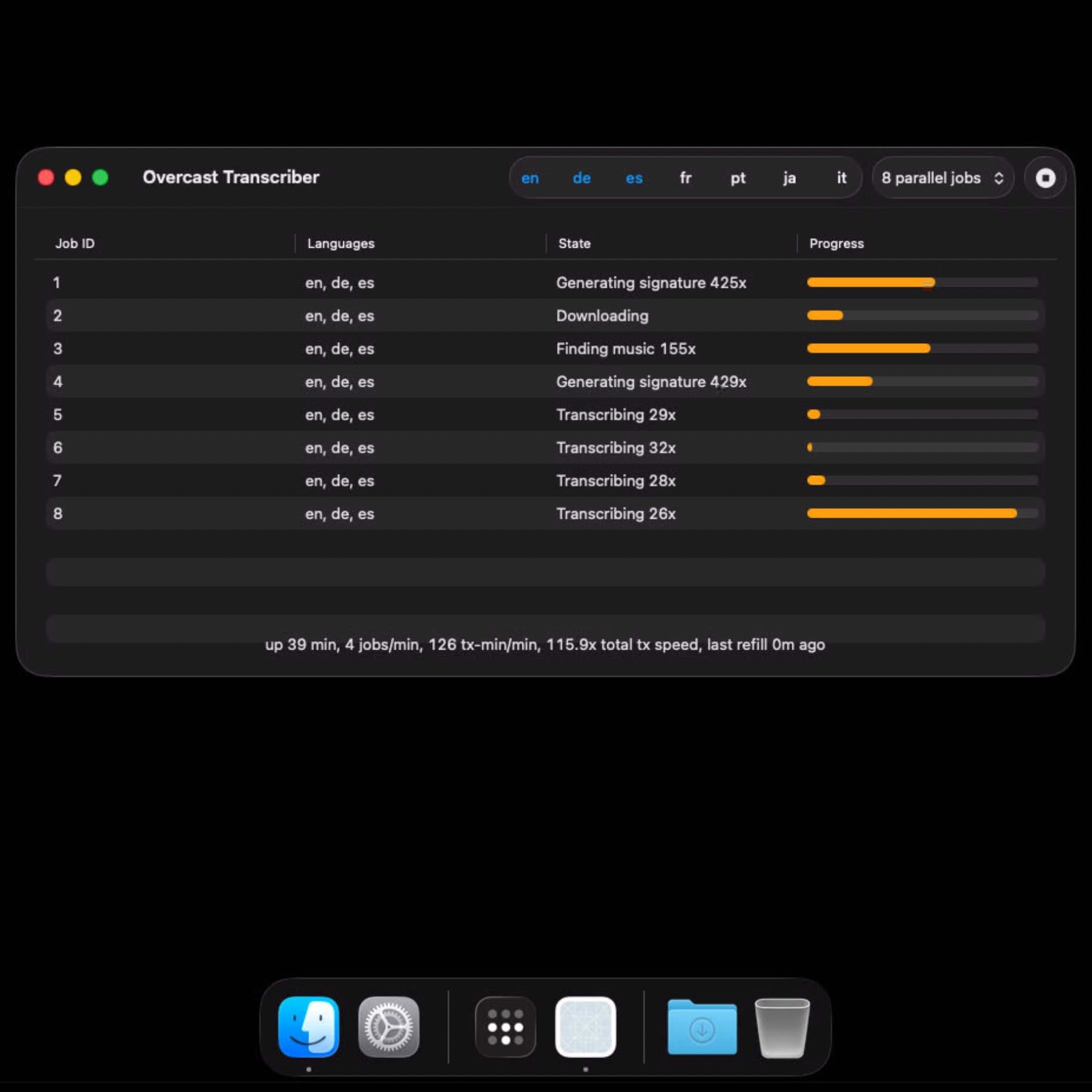
Task: Toggle the 'de' language off
Action: coord(582,178)
